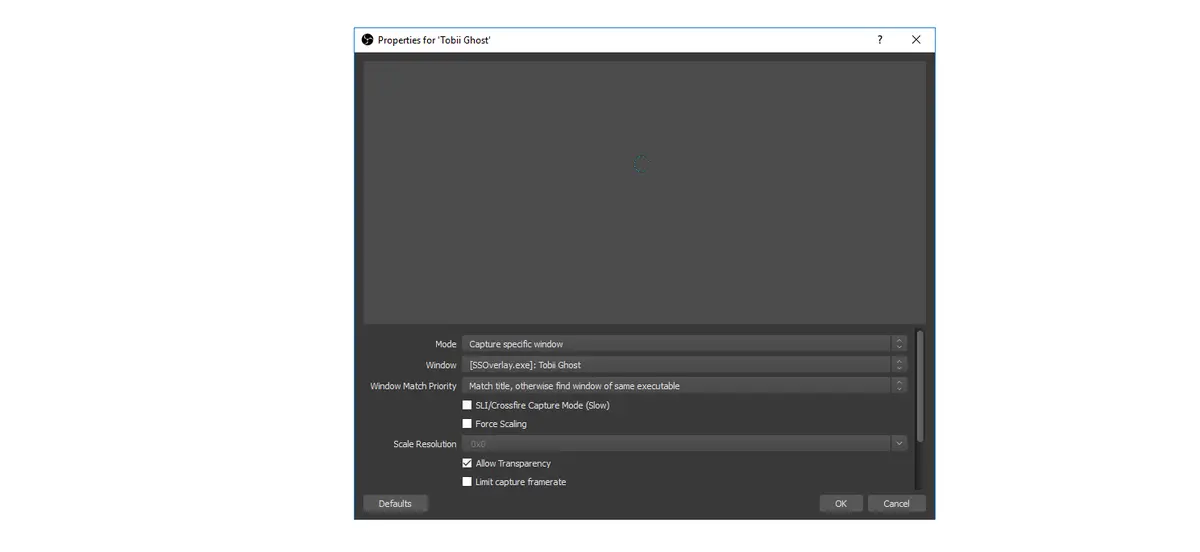The image size is (1200, 552).
Task: Disable the Allow Transparency checkbox
Action: [x=467, y=463]
